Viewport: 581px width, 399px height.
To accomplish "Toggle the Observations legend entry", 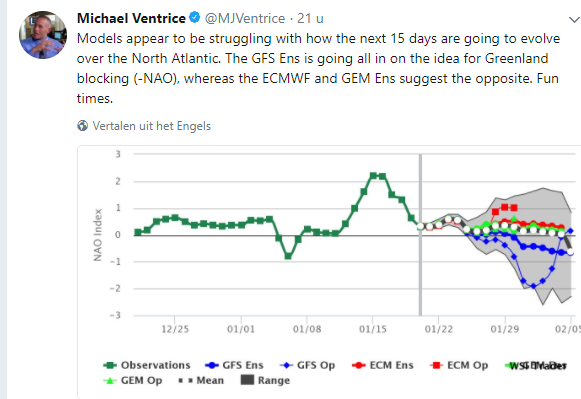I will coord(147,365).
